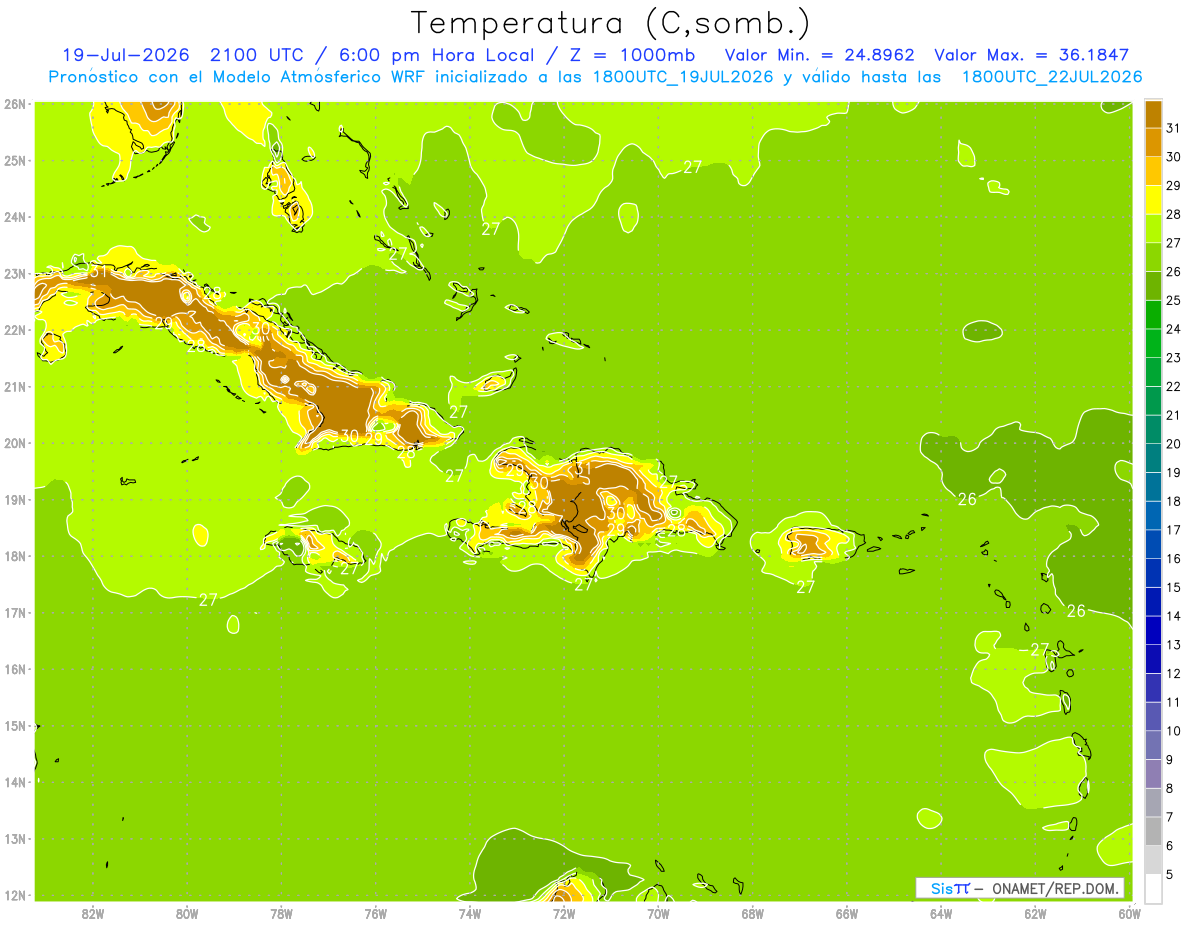Click the title 'Temperatura (C,somb.)'

(x=612, y=23)
